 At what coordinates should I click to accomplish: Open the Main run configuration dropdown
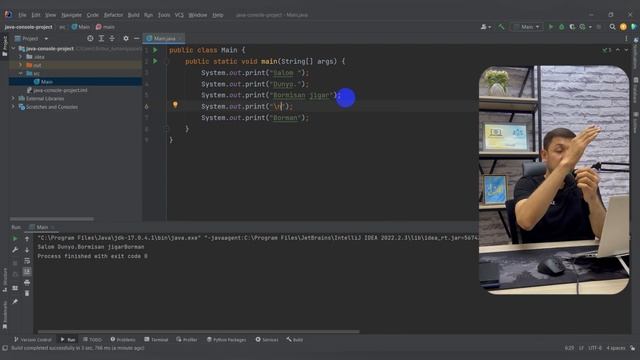pos(527,27)
